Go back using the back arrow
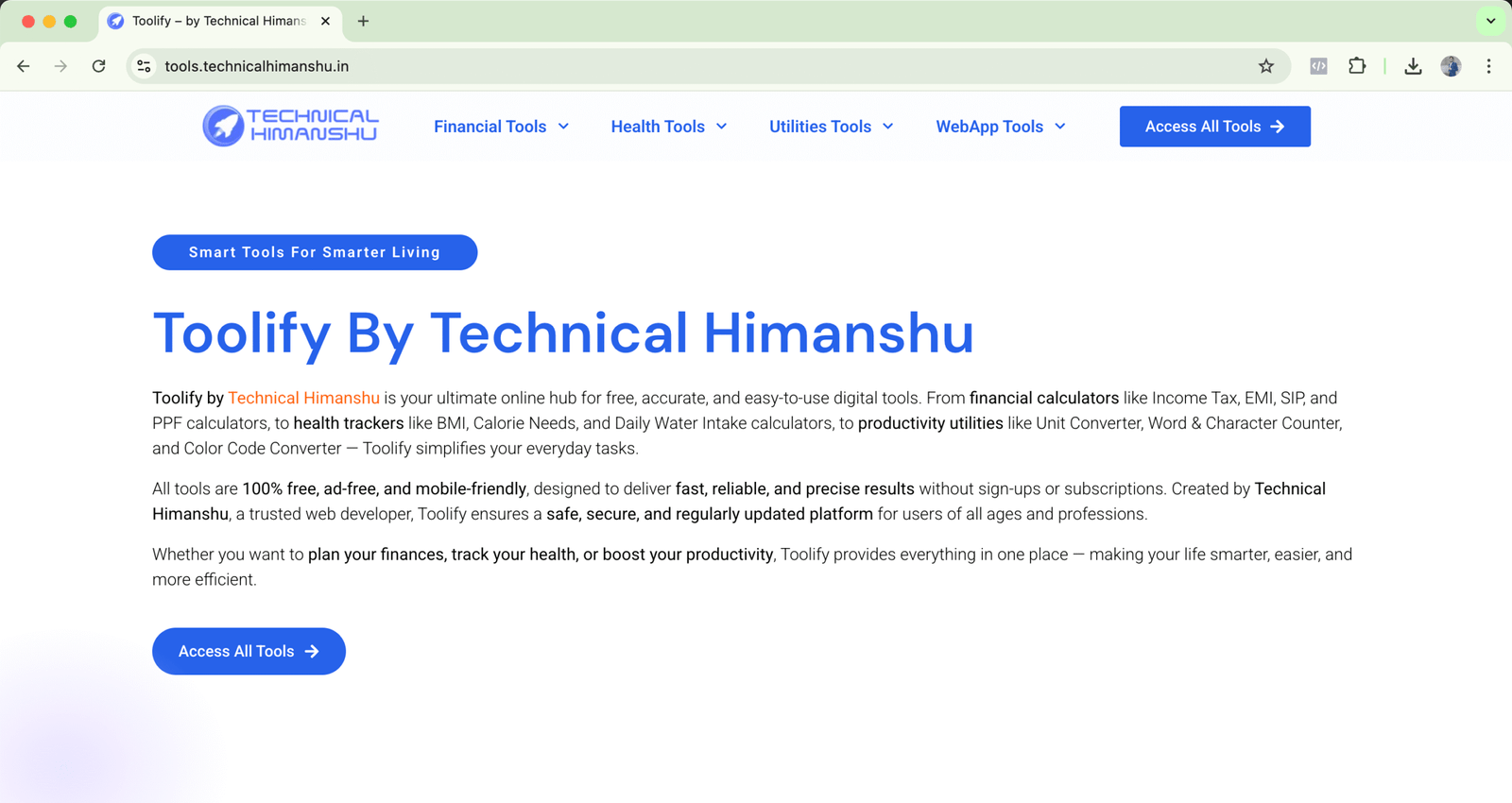Screen dimensions: 1512x803 coord(24,66)
